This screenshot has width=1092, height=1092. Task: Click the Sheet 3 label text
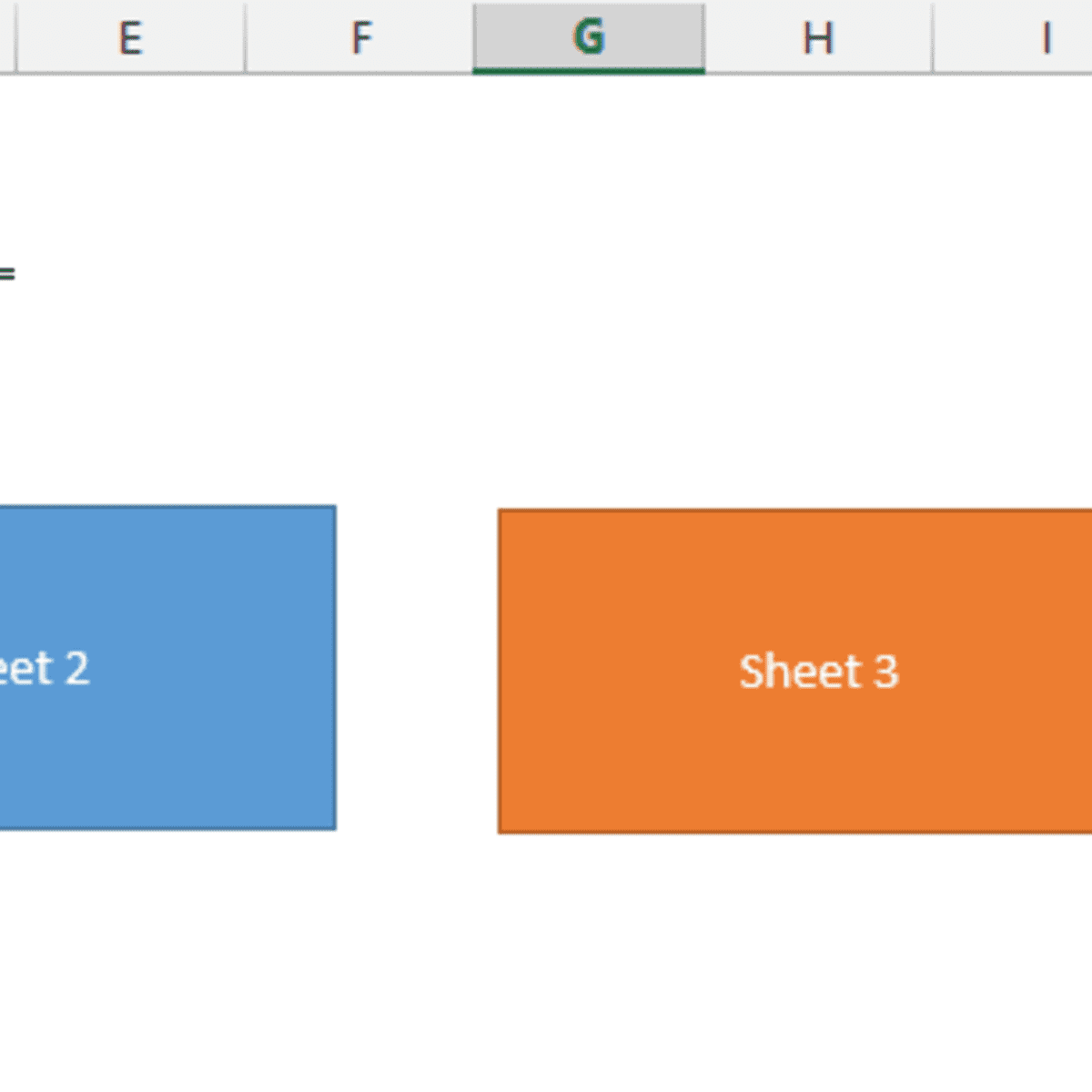pyautogui.click(x=820, y=671)
